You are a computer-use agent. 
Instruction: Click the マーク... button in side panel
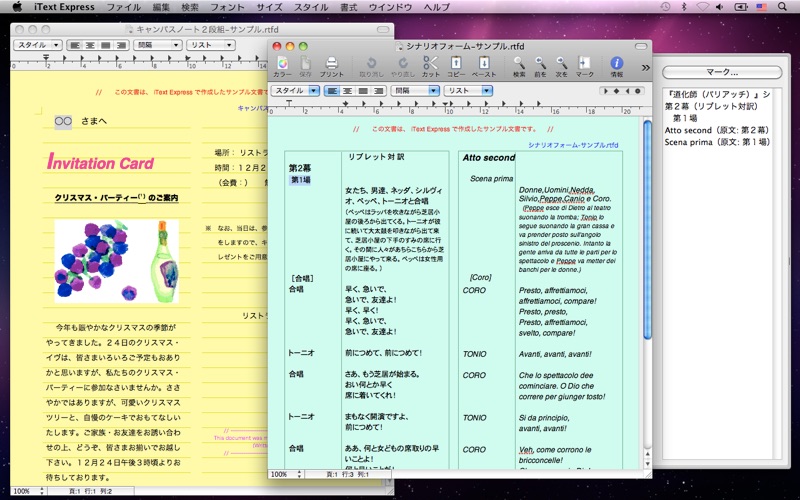click(722, 72)
